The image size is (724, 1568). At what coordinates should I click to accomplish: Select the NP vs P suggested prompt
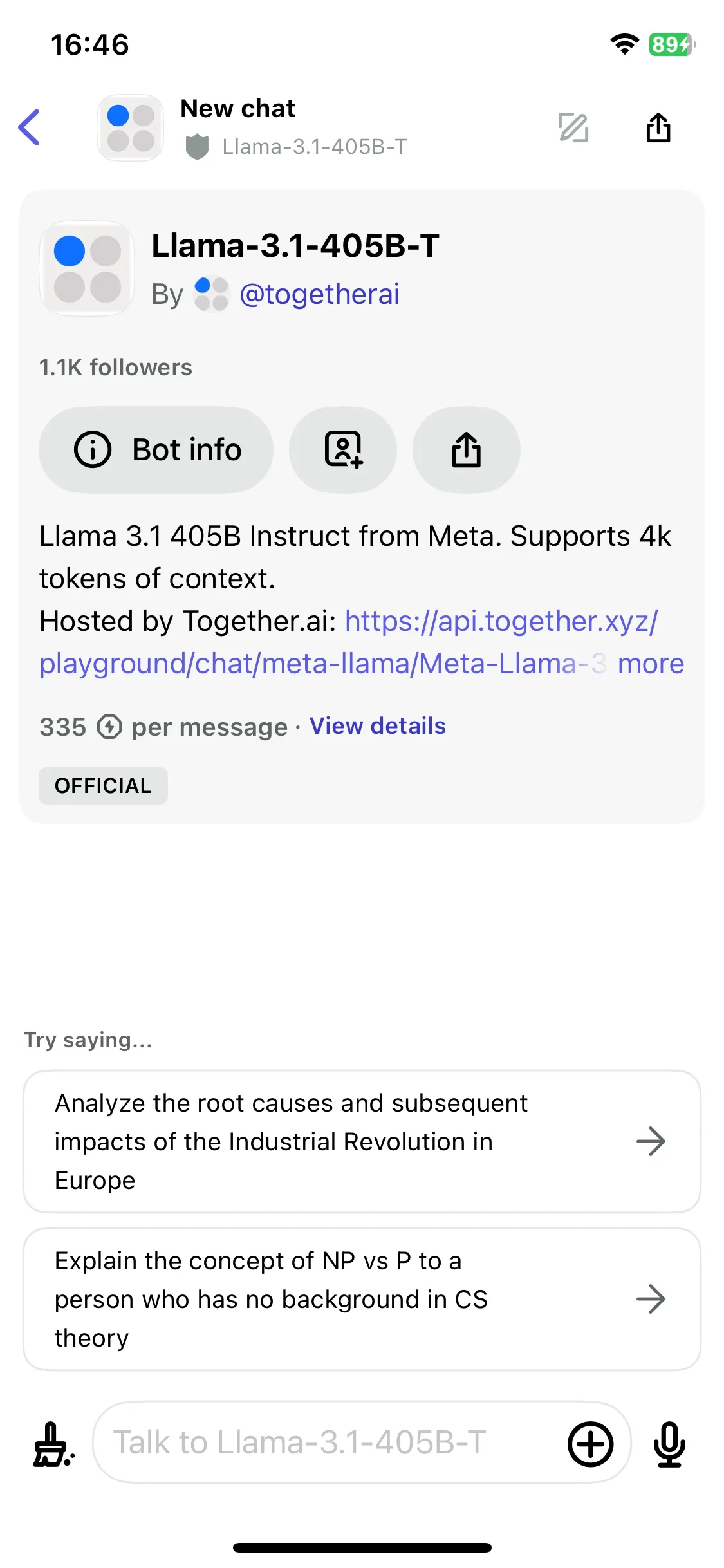362,1299
